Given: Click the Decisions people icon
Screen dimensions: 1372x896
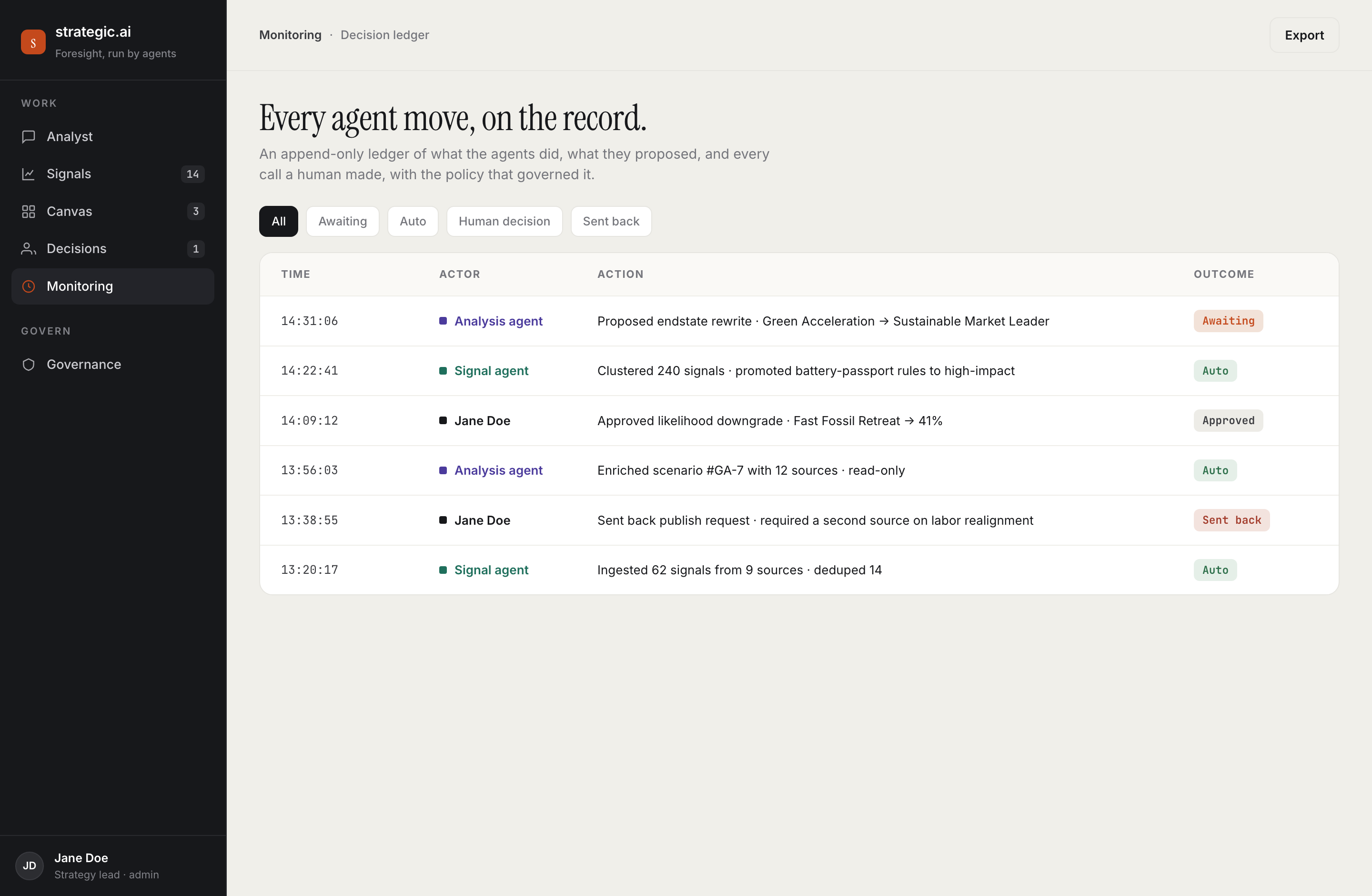Looking at the screenshot, I should click(x=28, y=248).
